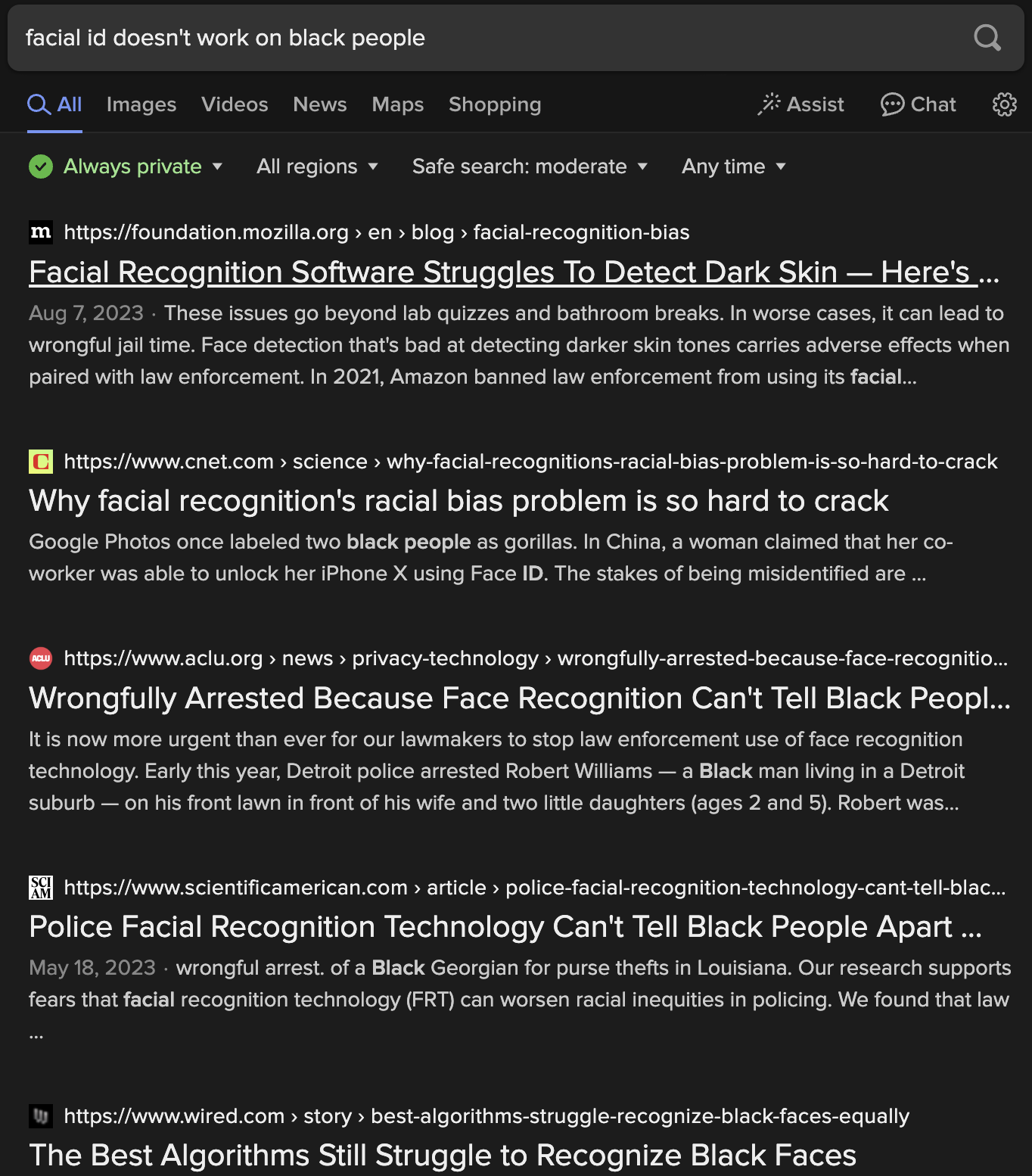The image size is (1032, 1176).
Task: Click the green Always private checkmark icon
Action: pos(41,166)
